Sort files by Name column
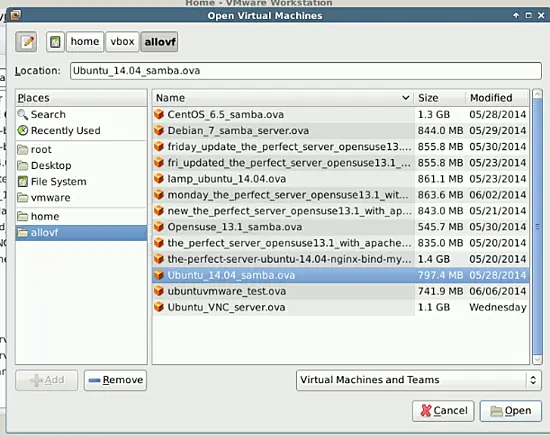The image size is (550, 438). click(283, 98)
